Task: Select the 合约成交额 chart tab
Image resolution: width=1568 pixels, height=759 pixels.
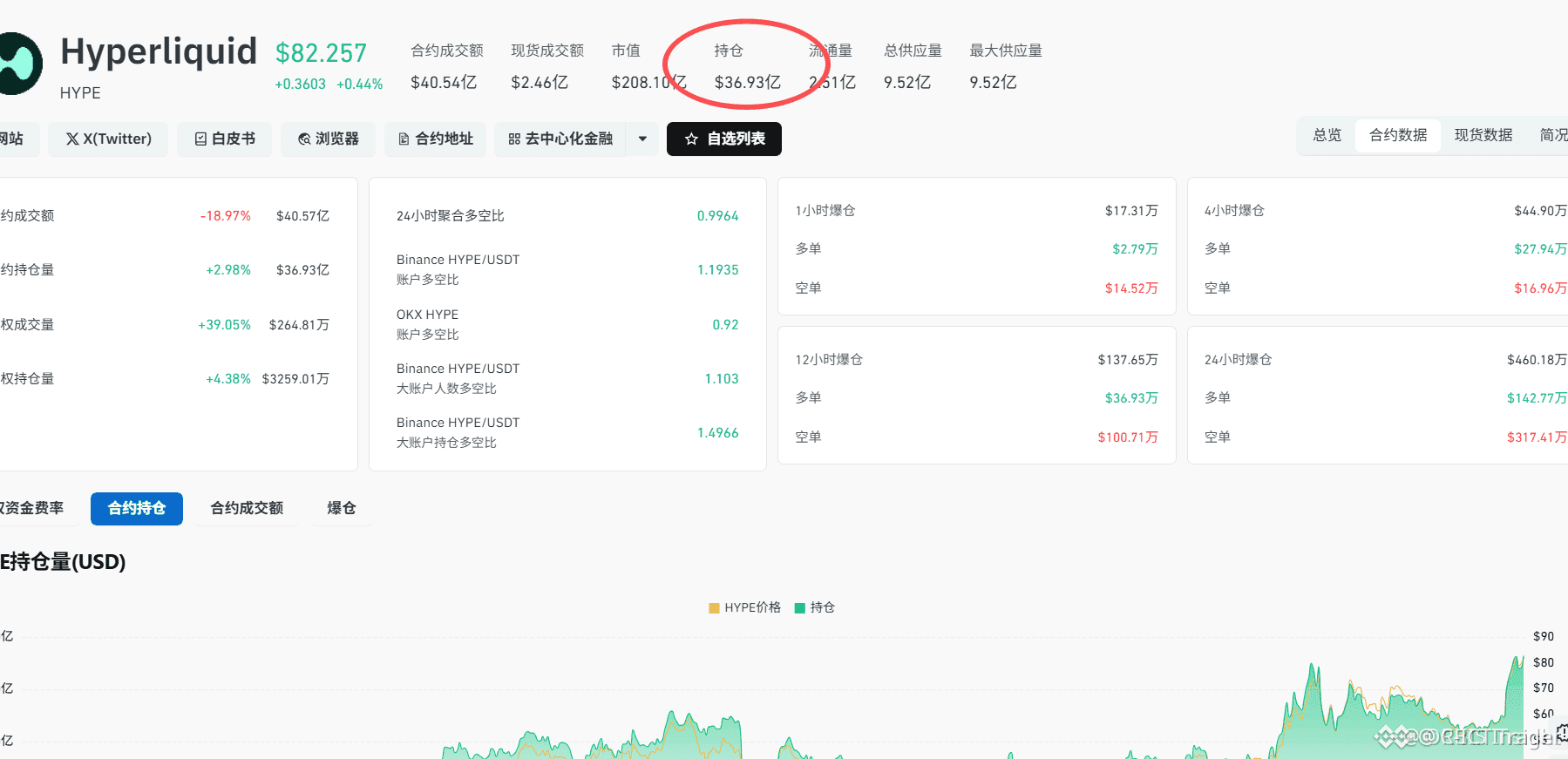Action: pyautogui.click(x=247, y=509)
